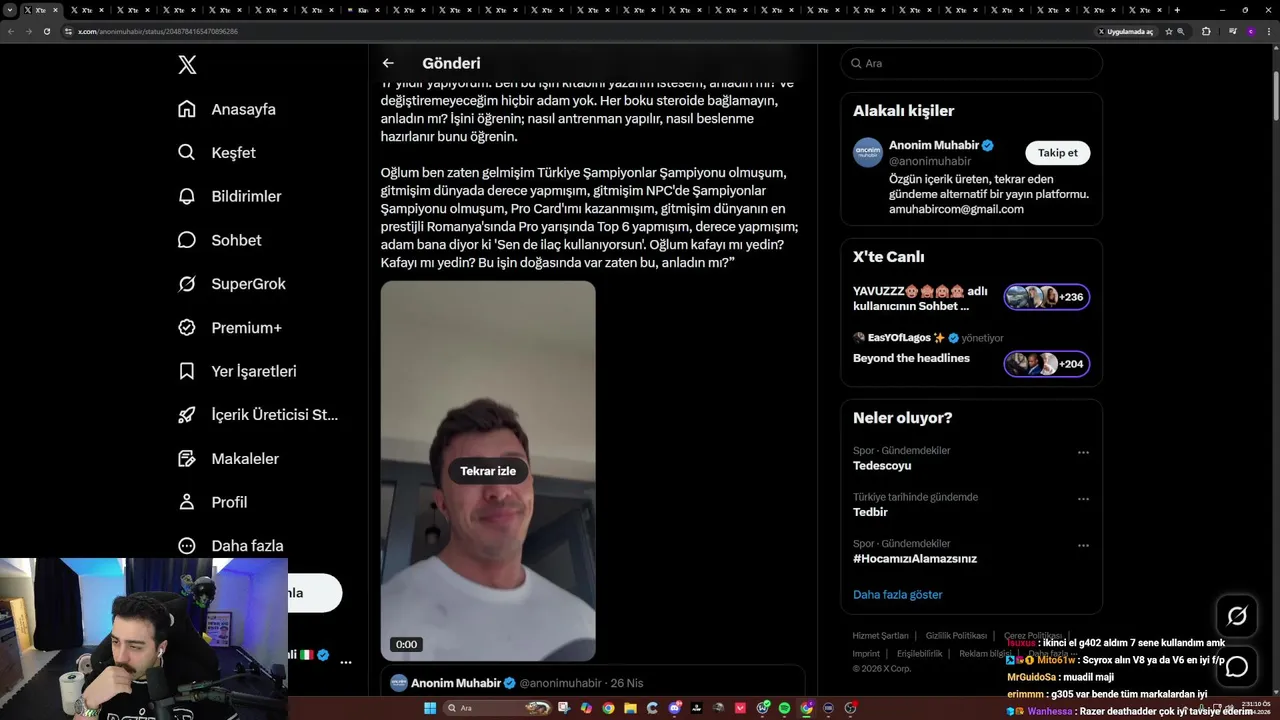The image size is (1280, 720).
Task: Open Spotify from taskbar
Action: [784, 708]
